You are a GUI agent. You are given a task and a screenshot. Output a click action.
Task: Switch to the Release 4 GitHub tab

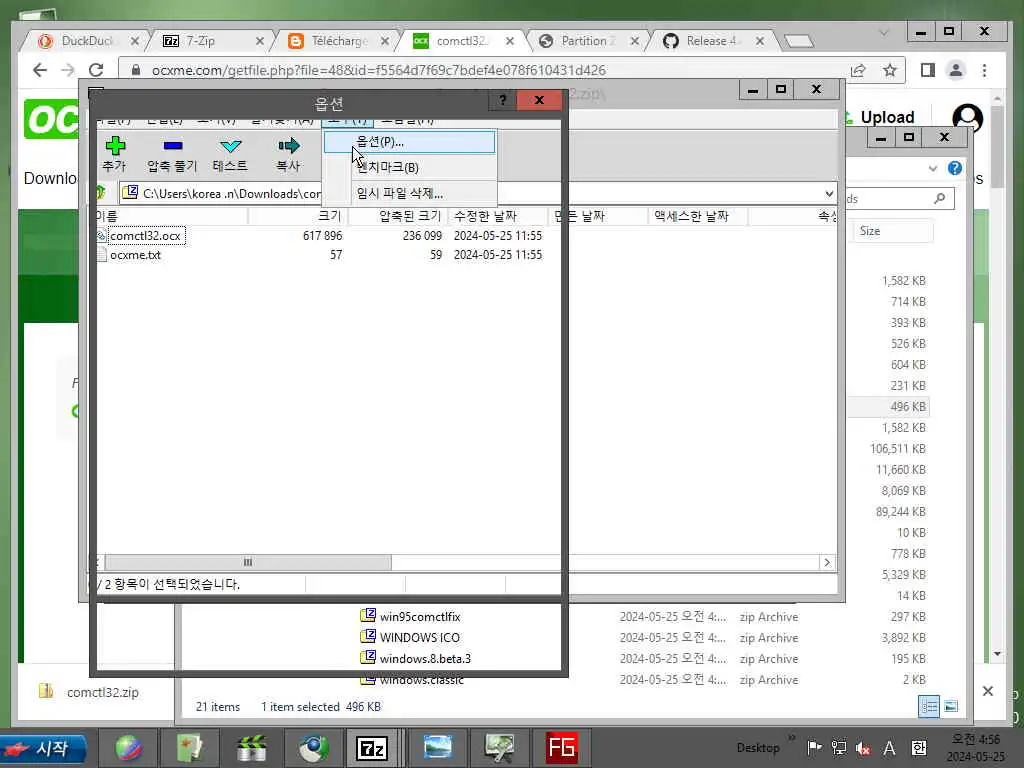point(712,40)
